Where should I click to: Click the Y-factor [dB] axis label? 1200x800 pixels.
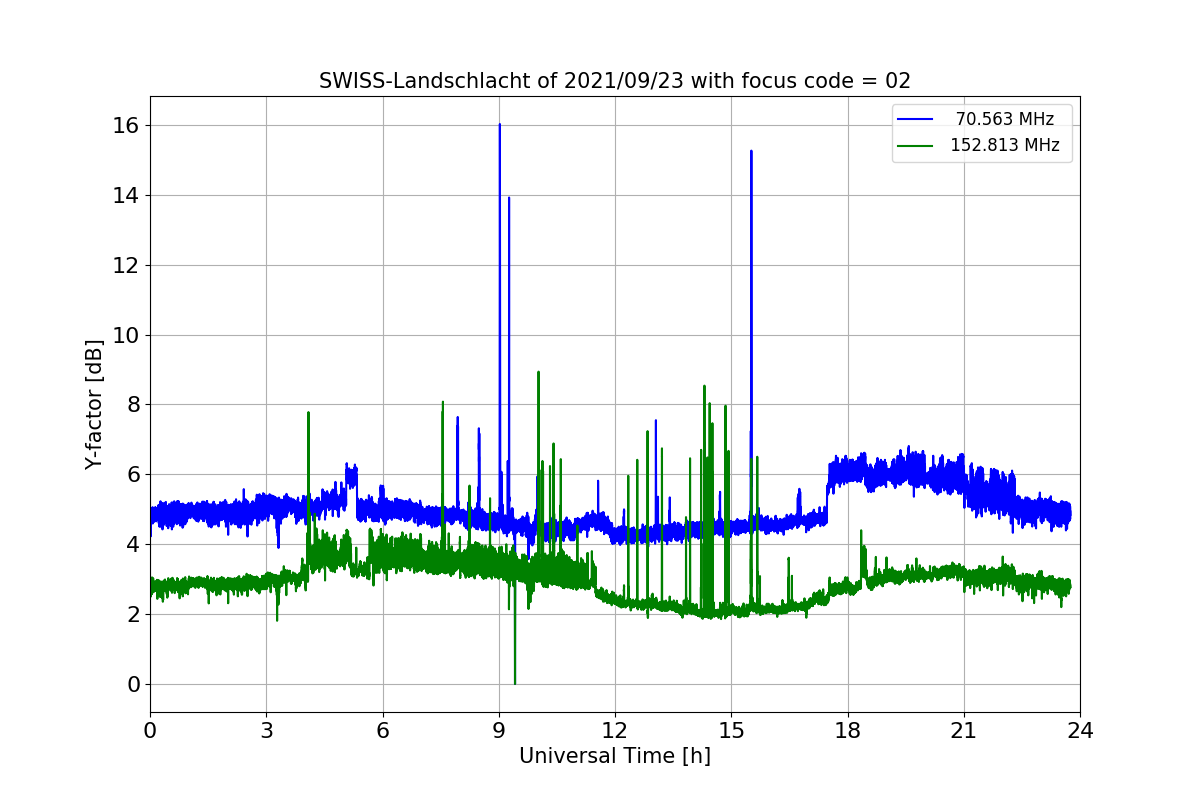click(x=94, y=405)
